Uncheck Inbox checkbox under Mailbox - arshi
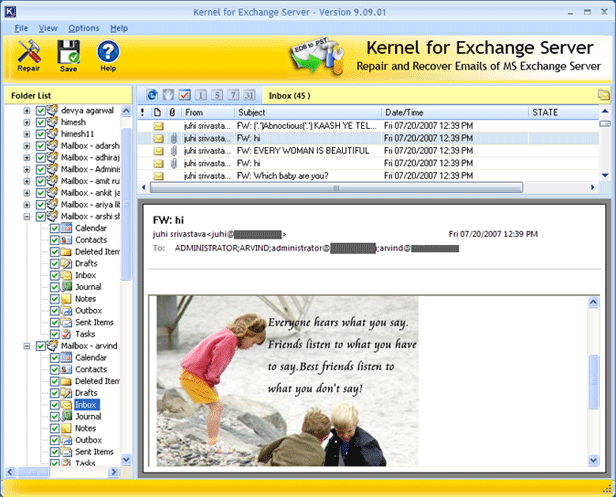Viewport: 616px width, 497px height. pos(55,275)
